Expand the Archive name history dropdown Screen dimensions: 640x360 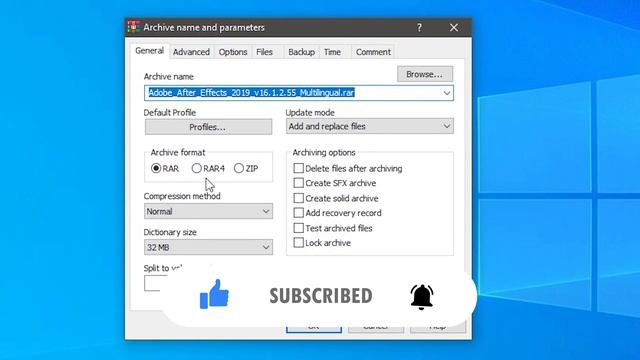pyautogui.click(x=447, y=93)
